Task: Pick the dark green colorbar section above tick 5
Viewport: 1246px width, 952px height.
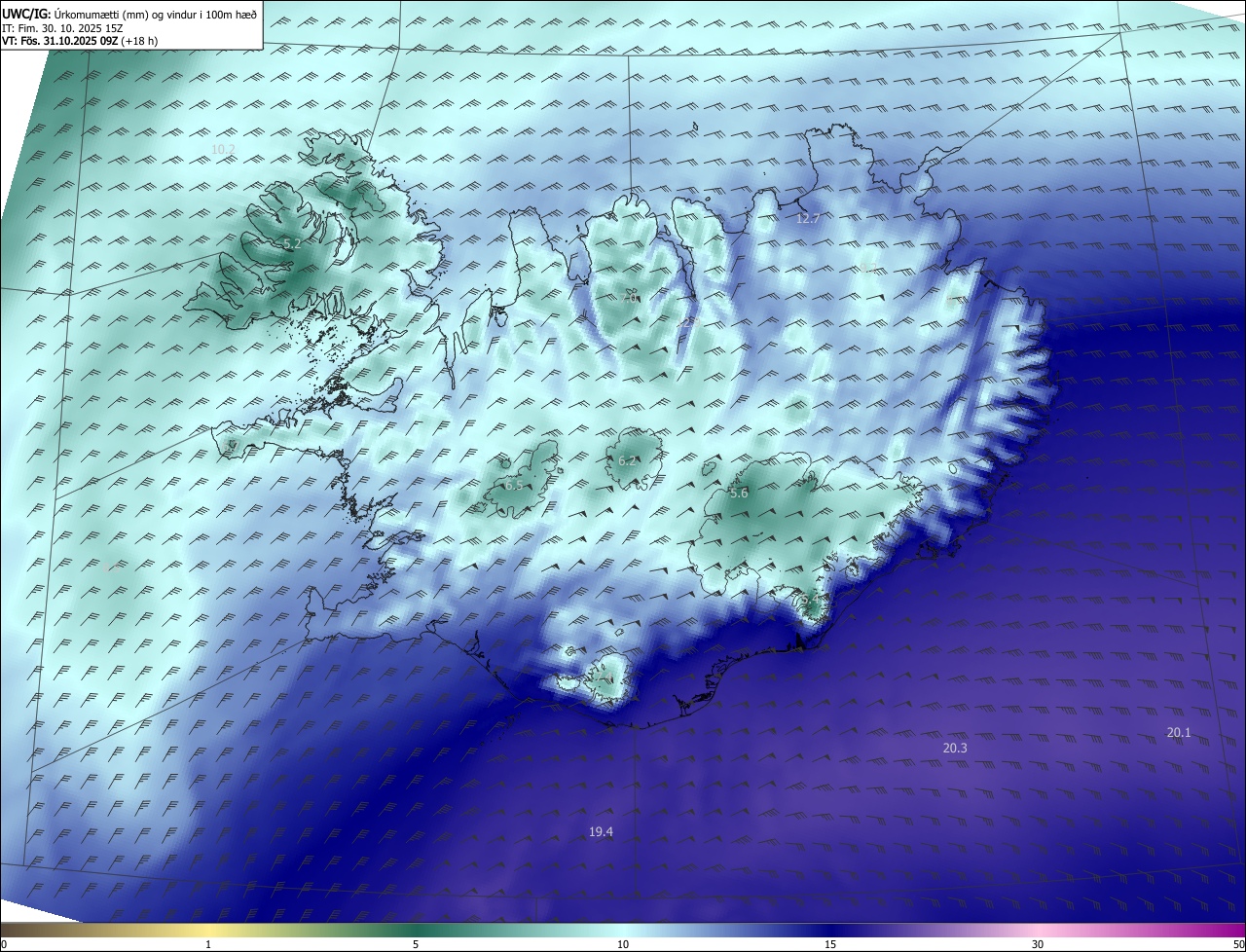Action: (x=416, y=931)
